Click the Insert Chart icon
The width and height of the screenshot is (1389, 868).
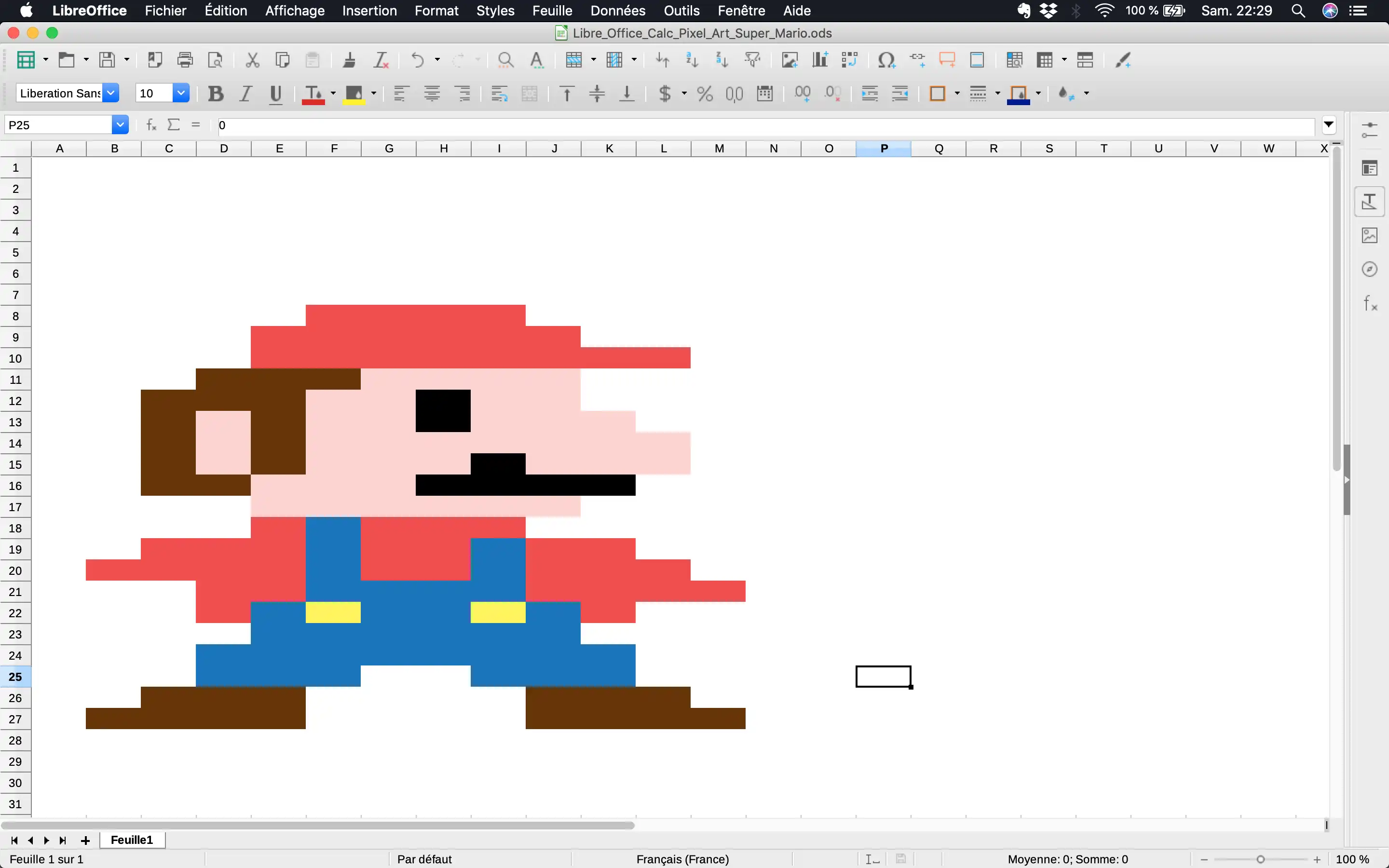click(x=819, y=60)
